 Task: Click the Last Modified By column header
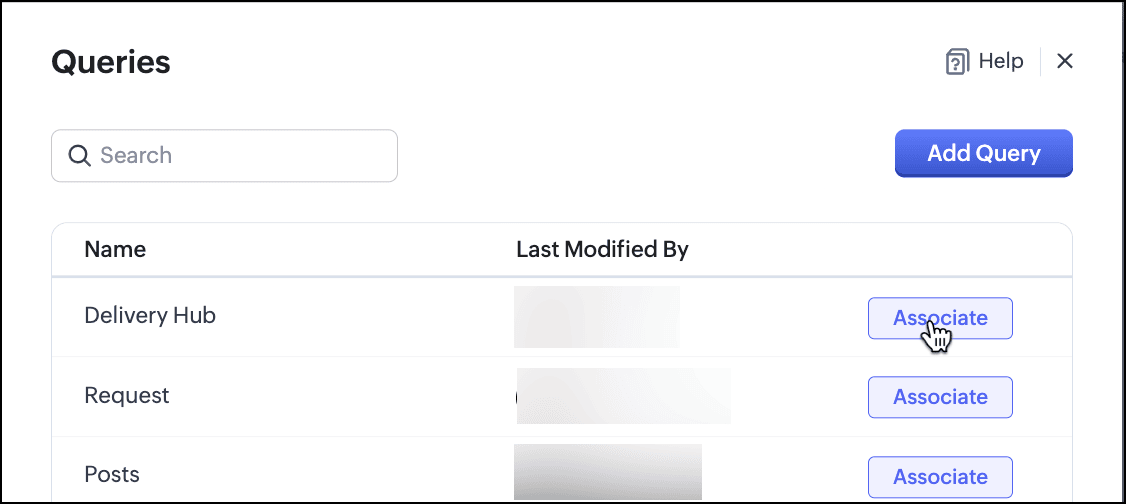coord(602,250)
